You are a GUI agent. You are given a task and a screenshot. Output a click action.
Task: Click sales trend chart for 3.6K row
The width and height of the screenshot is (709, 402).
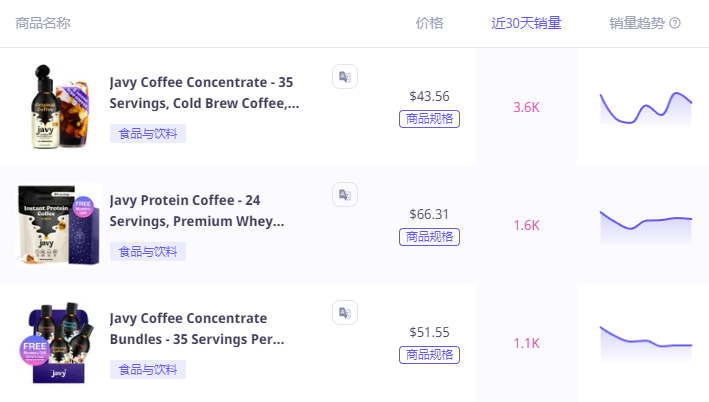pos(645,108)
